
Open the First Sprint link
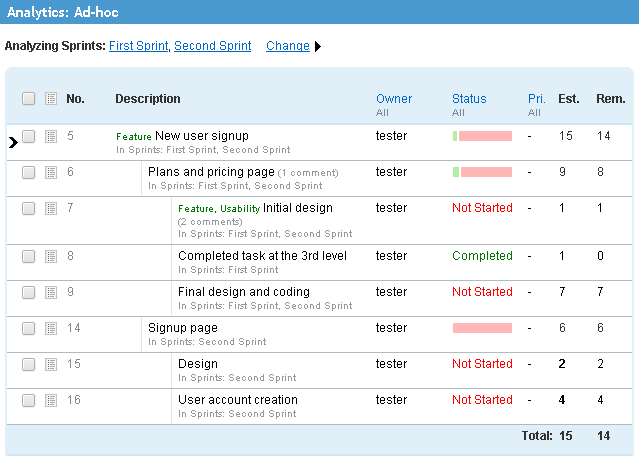click(x=139, y=46)
